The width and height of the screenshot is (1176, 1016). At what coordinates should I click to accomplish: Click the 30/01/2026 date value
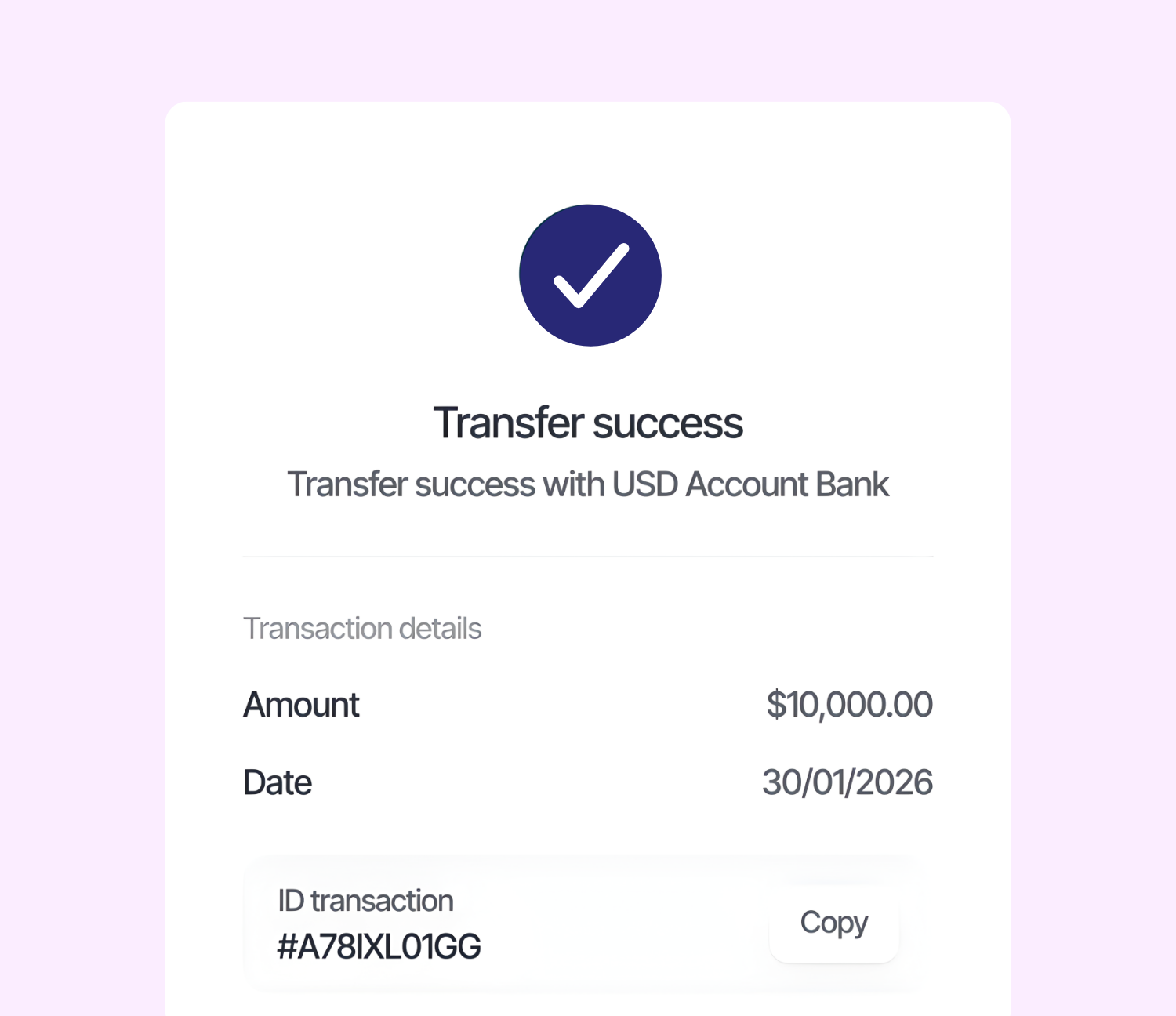[x=848, y=782]
